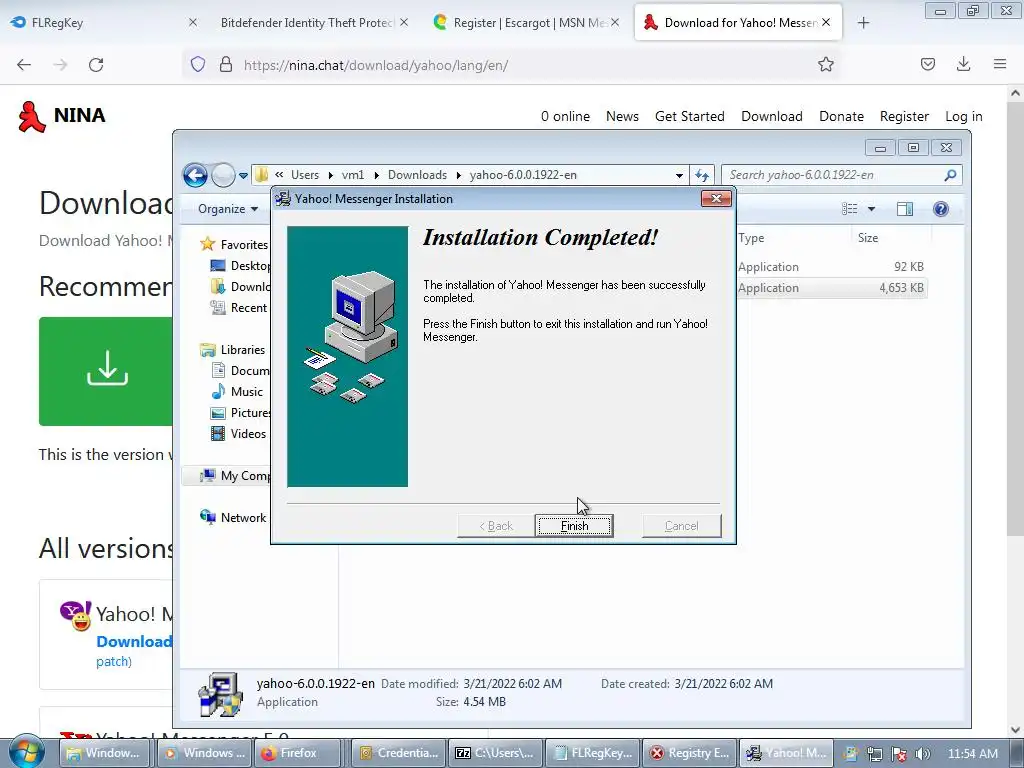Image resolution: width=1024 pixels, height=768 pixels.
Task: Reload the nina.chat page
Action: tap(96, 65)
